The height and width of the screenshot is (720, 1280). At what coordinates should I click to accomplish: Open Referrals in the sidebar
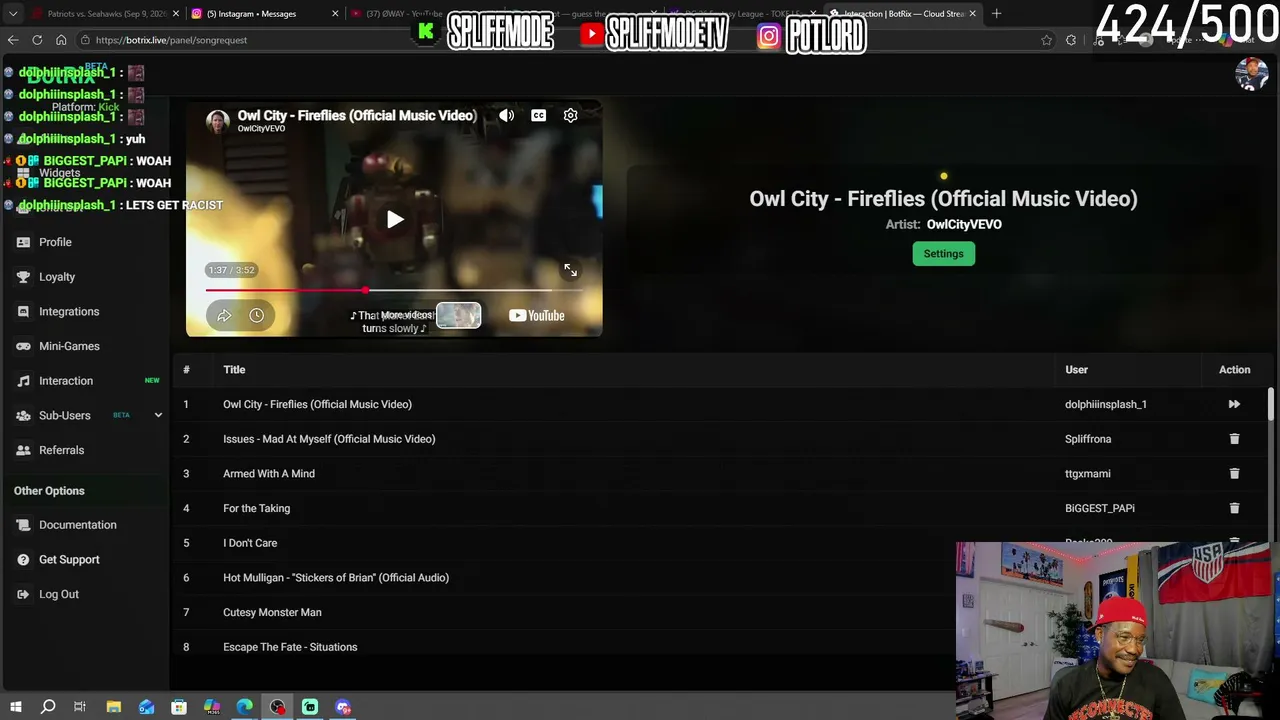(x=61, y=450)
